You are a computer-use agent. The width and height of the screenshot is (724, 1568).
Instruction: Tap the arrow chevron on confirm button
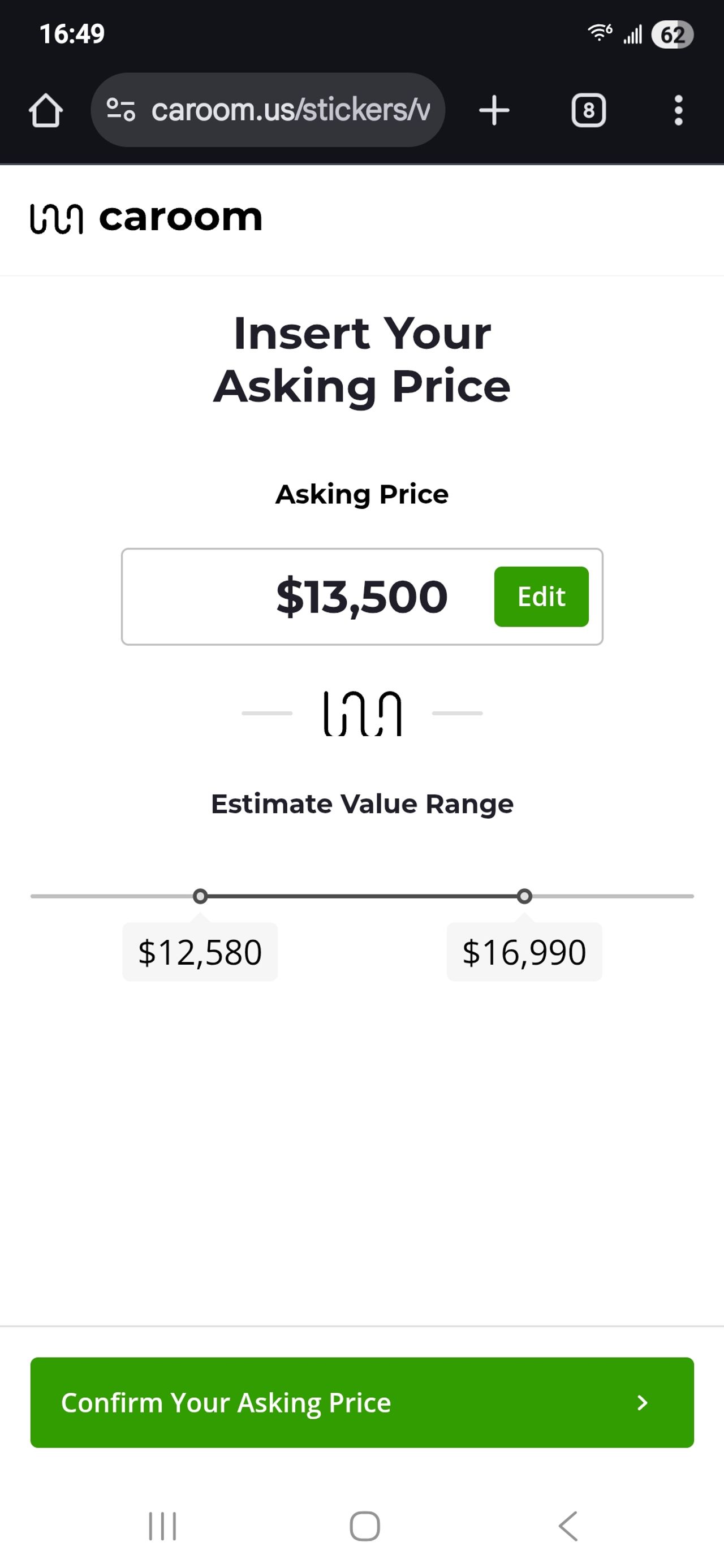point(642,1402)
